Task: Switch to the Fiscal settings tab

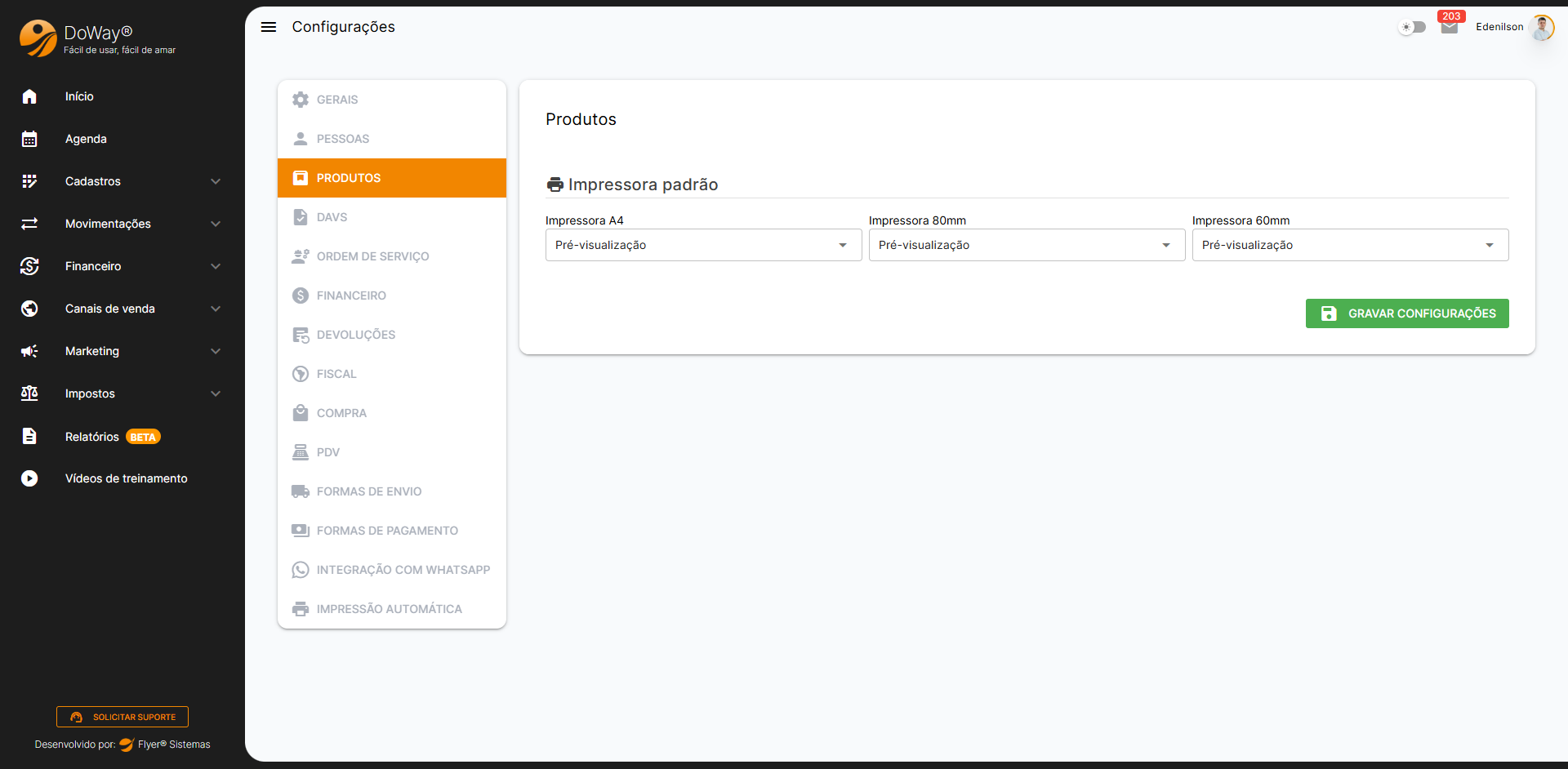Action: coord(336,374)
